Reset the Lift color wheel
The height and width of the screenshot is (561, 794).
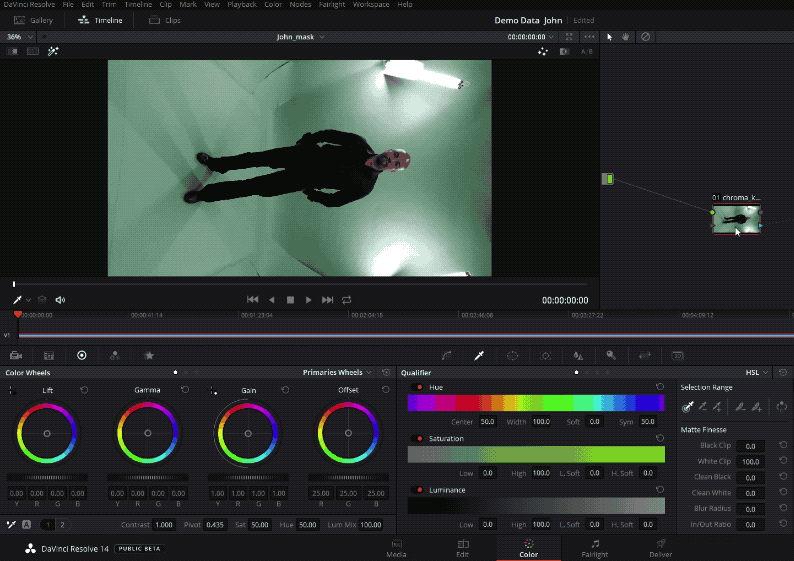(84, 390)
